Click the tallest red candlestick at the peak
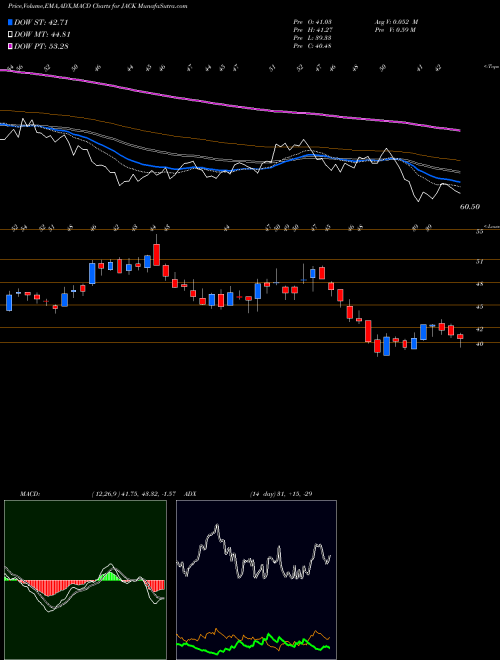Viewport: 500px width, 660px height. click(x=157, y=255)
